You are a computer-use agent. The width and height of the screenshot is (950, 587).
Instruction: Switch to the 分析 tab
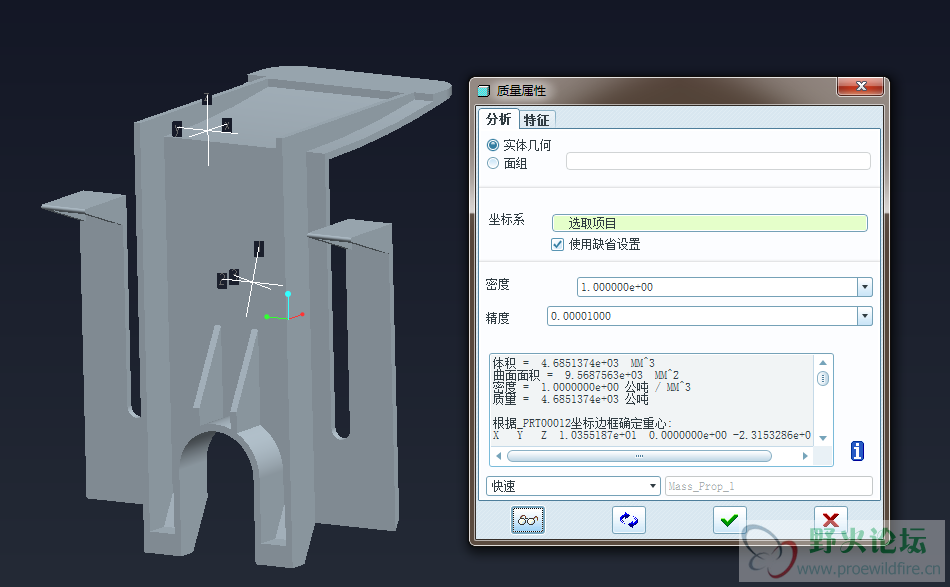coord(499,119)
